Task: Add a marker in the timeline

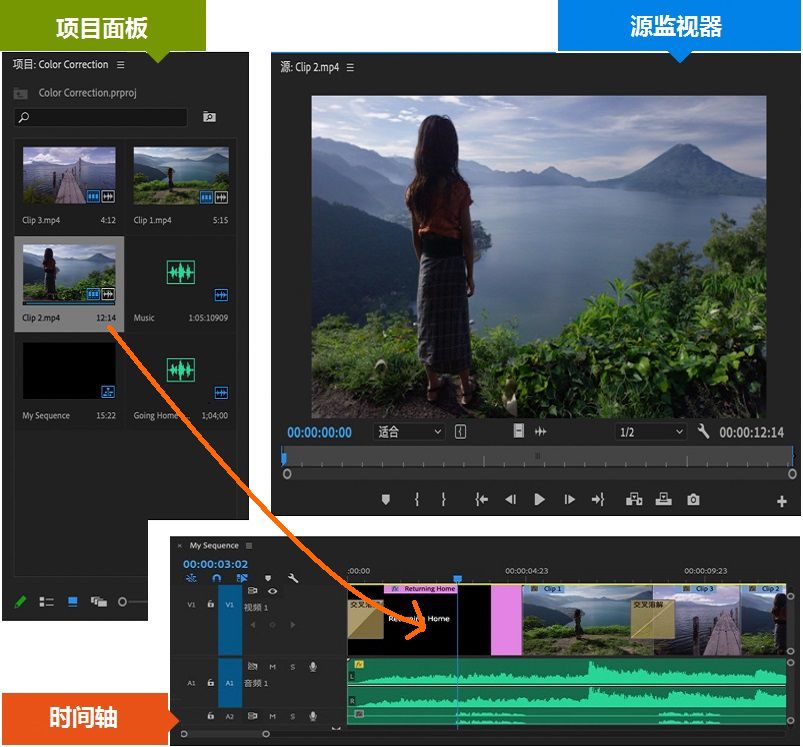Action: [267, 578]
